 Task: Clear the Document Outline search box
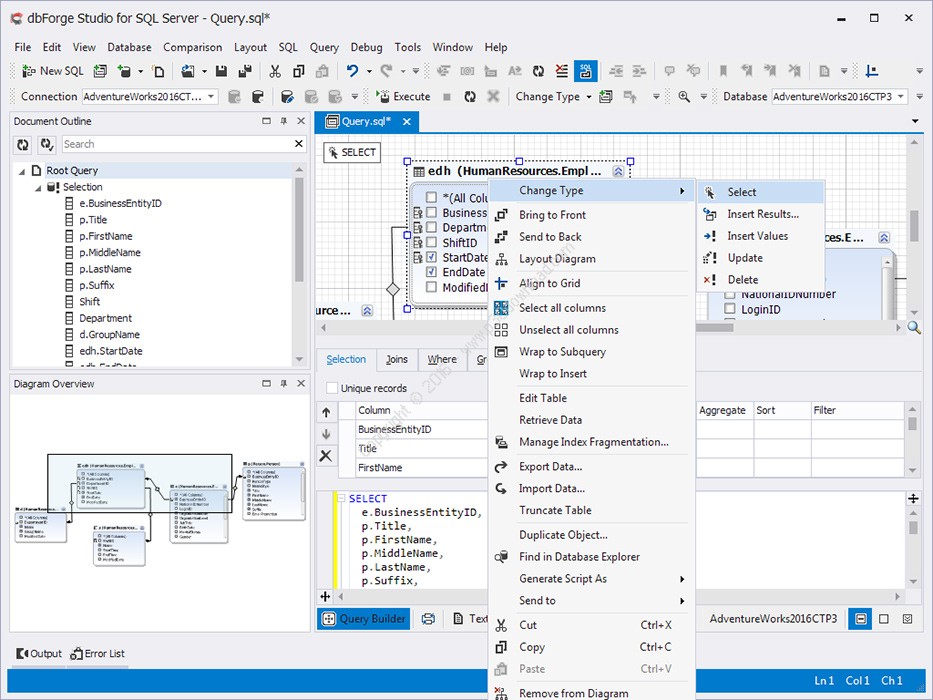coord(299,143)
